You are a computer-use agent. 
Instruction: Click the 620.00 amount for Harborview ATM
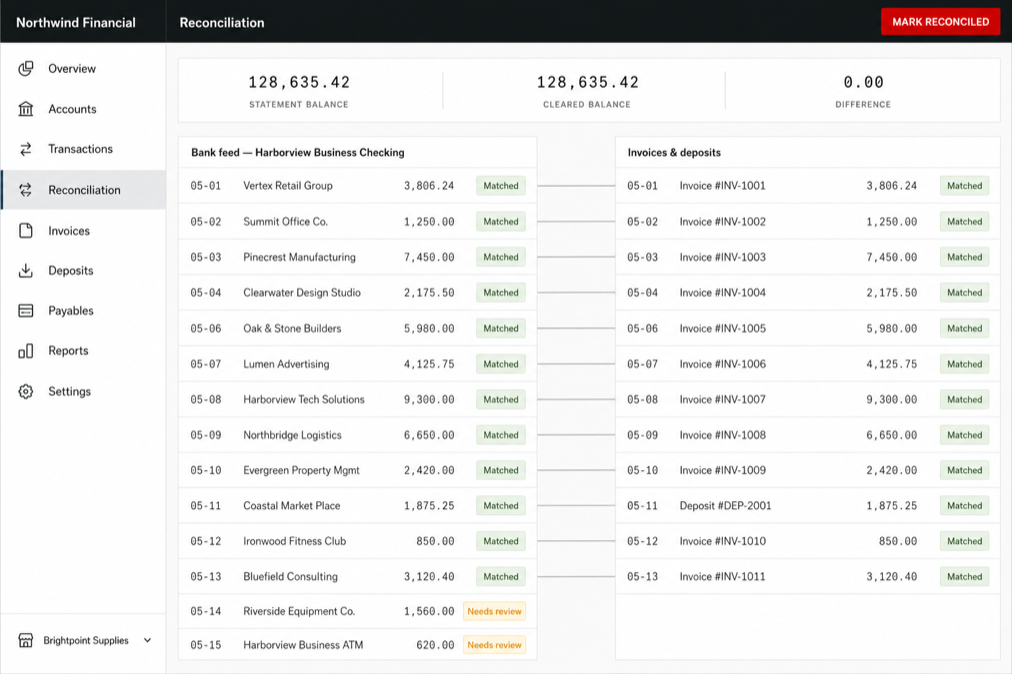(x=435, y=645)
